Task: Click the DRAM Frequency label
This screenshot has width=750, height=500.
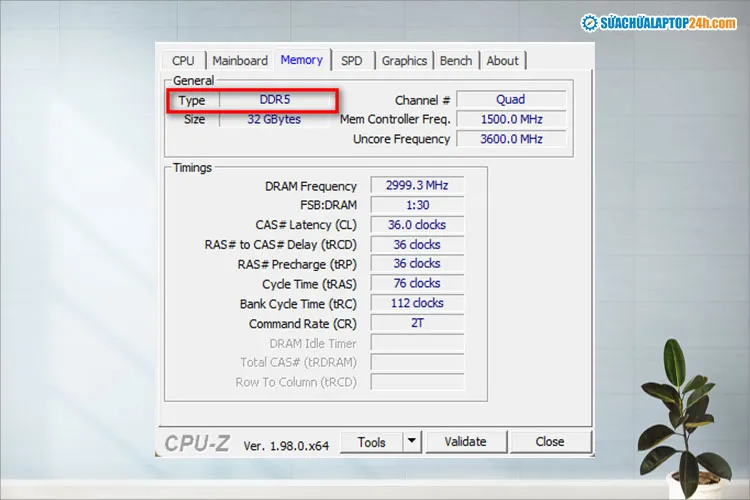Action: coord(311,186)
